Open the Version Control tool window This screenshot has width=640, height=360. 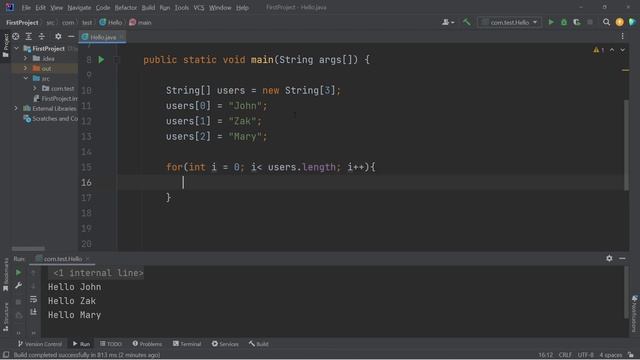point(40,344)
